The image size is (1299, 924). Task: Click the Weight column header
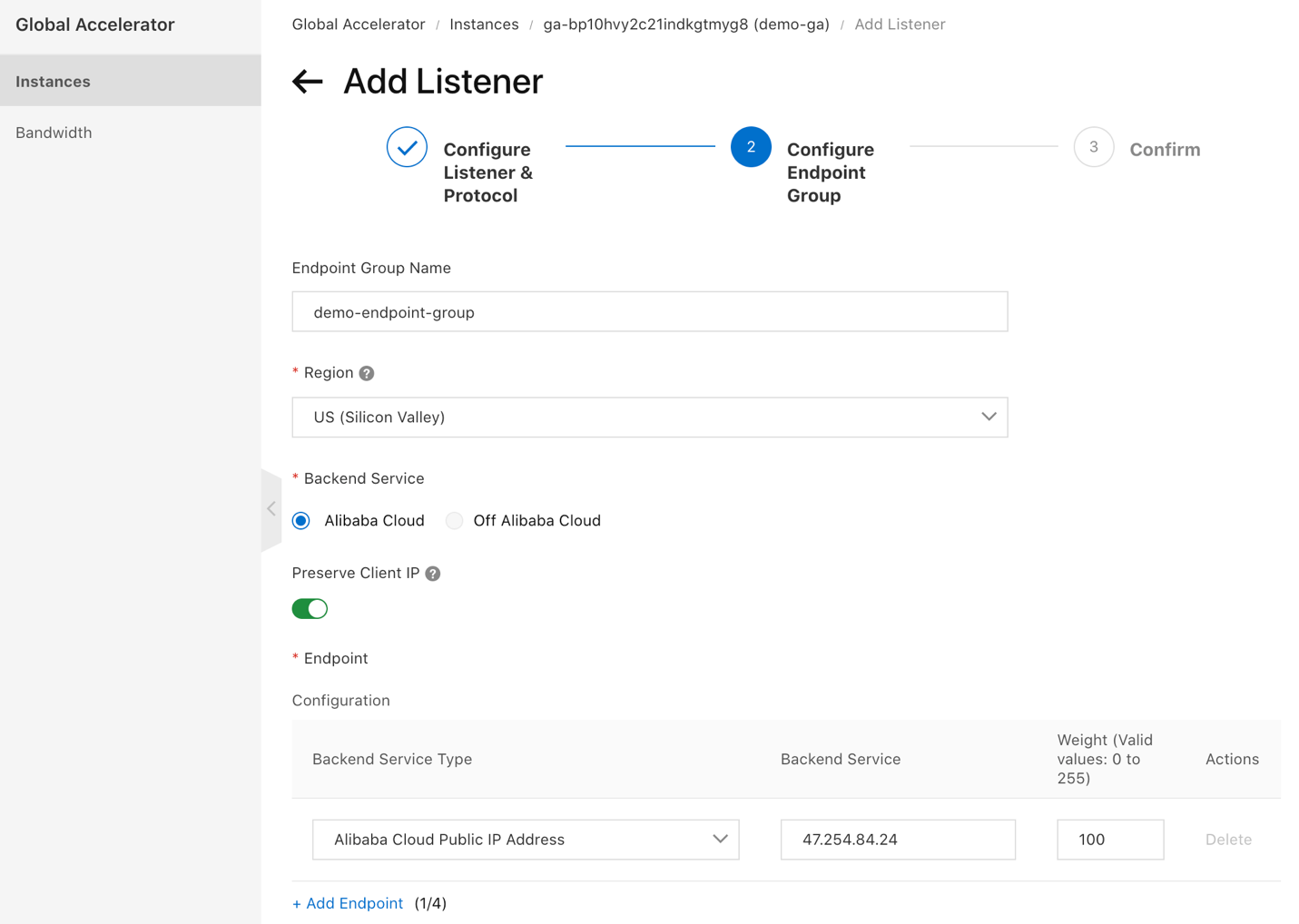1105,759
